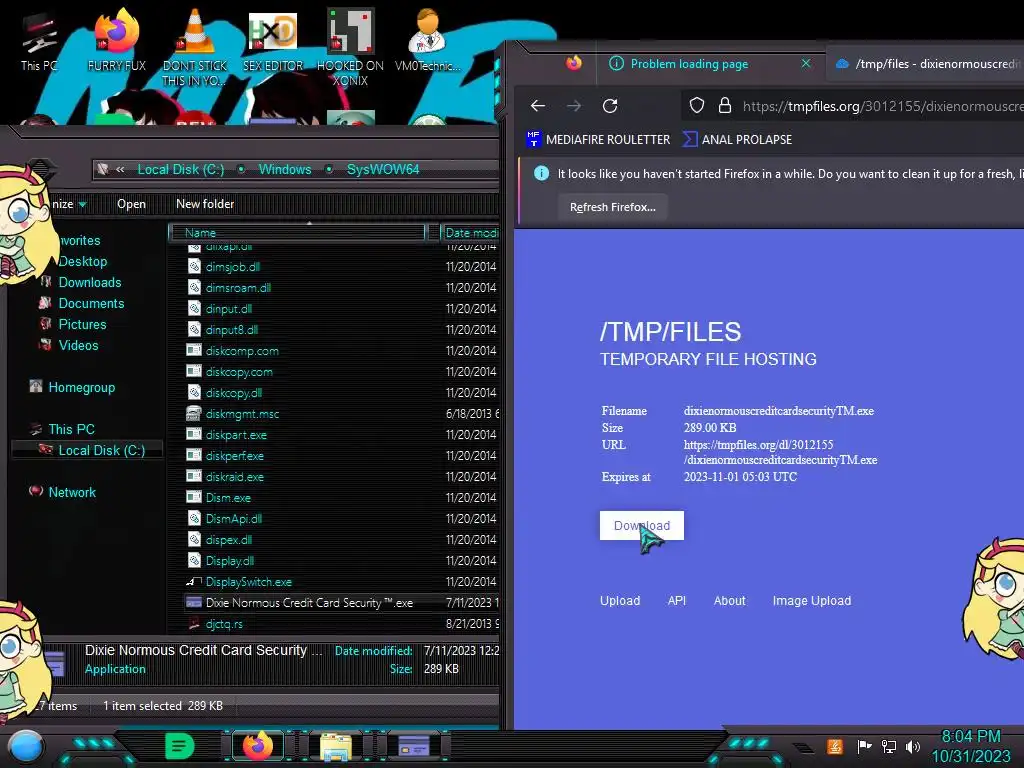Open the API link on tmpfiles
The image size is (1024, 768).
point(677,600)
